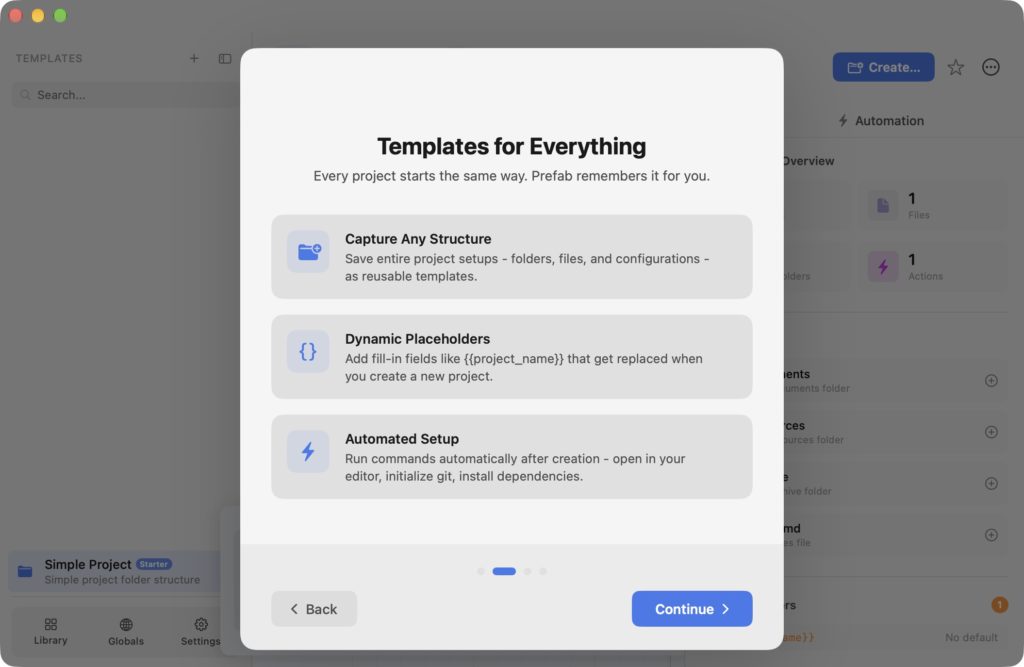Screen dimensions: 1024x667
Task: Click the orange 1 placeholder count badge
Action: pos(999,605)
